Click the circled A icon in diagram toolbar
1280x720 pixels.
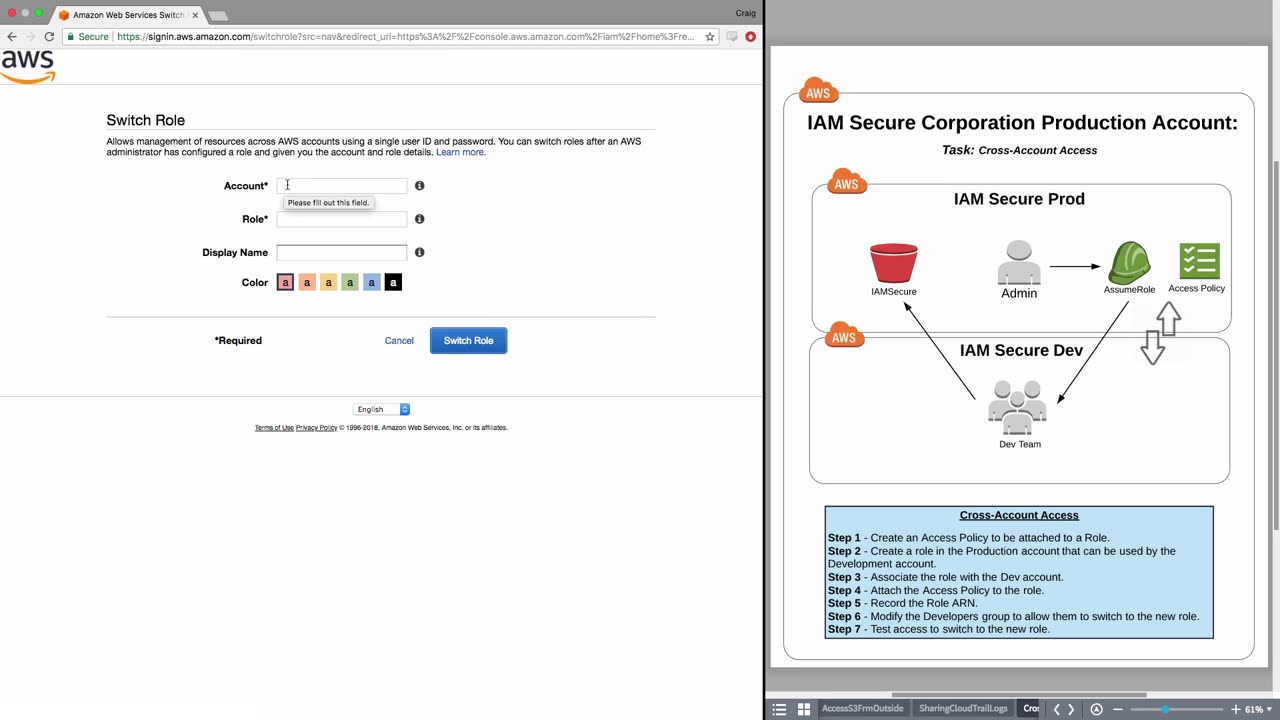click(1096, 709)
